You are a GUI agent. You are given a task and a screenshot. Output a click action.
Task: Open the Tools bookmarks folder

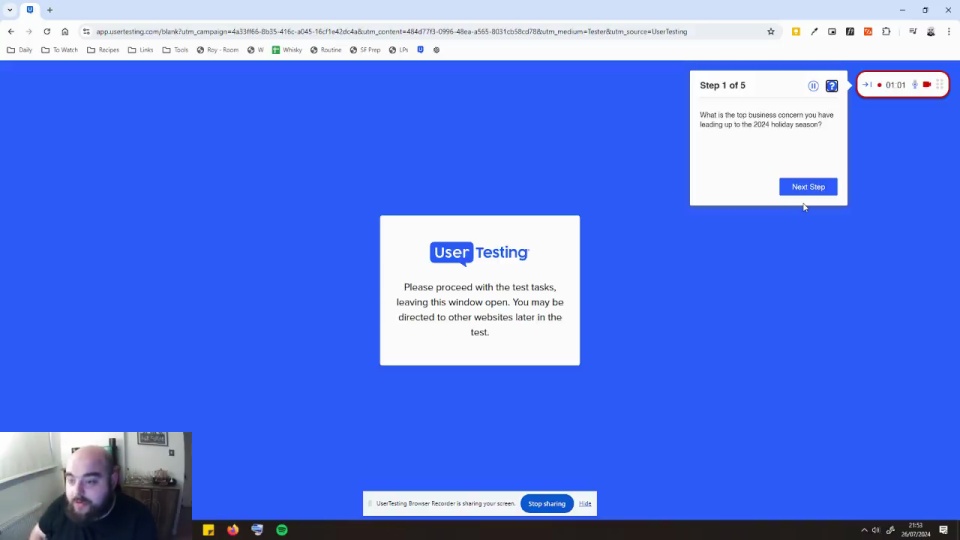click(x=175, y=50)
